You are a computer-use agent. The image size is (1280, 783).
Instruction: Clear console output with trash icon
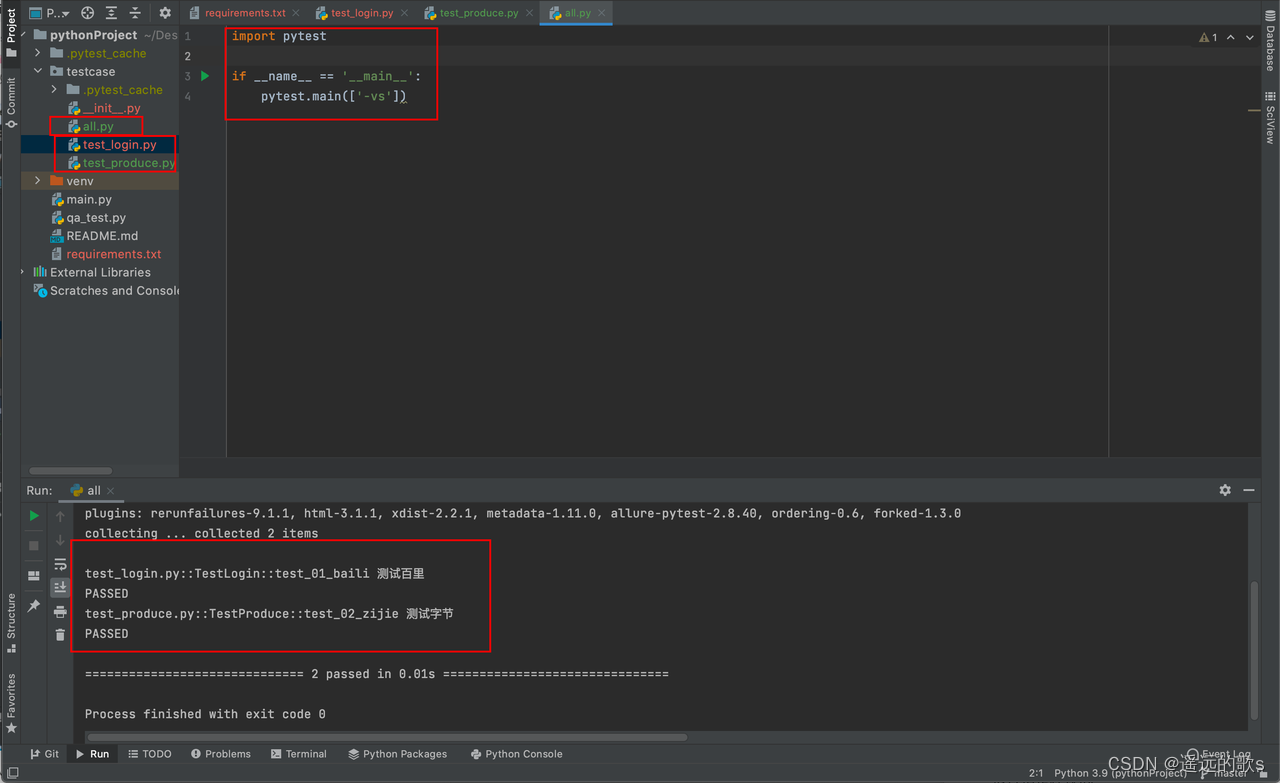pos(60,635)
